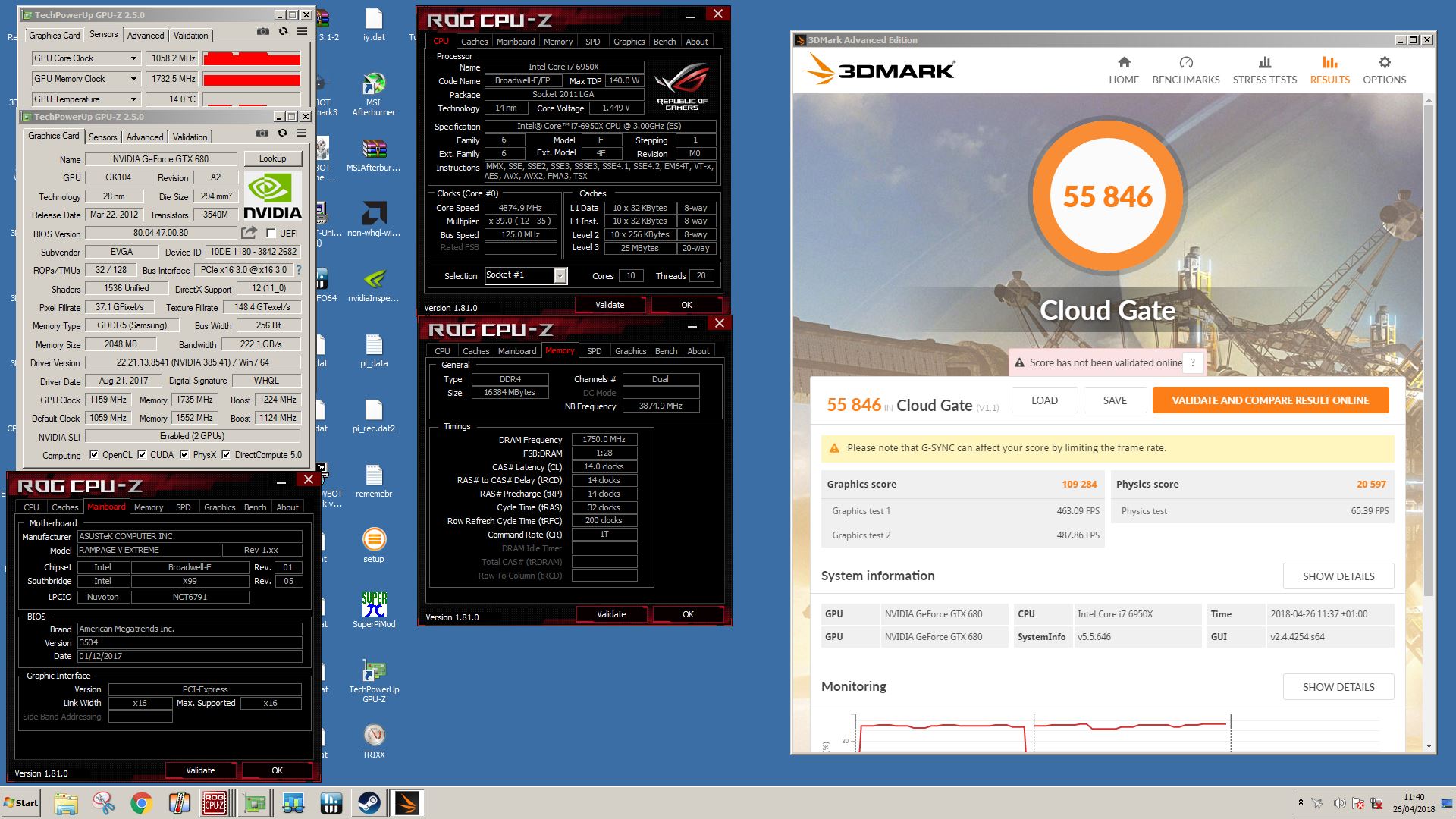This screenshot has width=1456, height=819.
Task: Open the MSI Afterburner desktop icon
Action: click(x=374, y=94)
